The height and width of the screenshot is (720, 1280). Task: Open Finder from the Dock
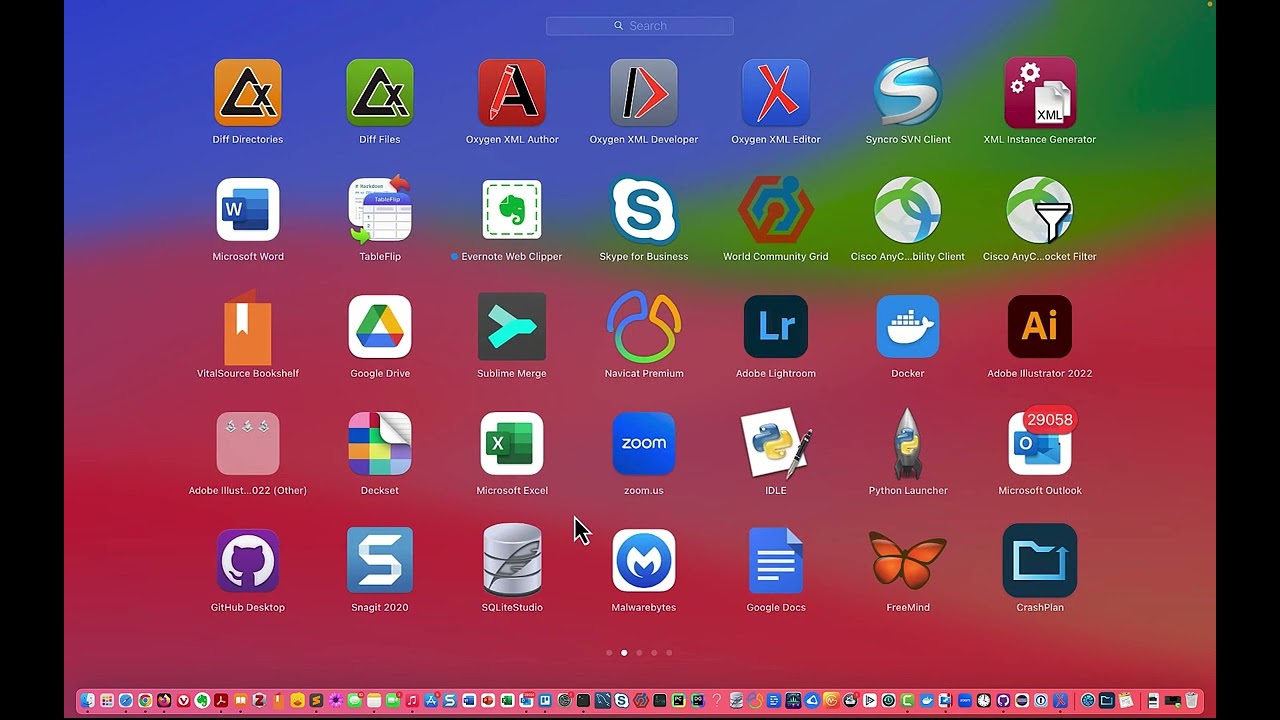click(87, 701)
